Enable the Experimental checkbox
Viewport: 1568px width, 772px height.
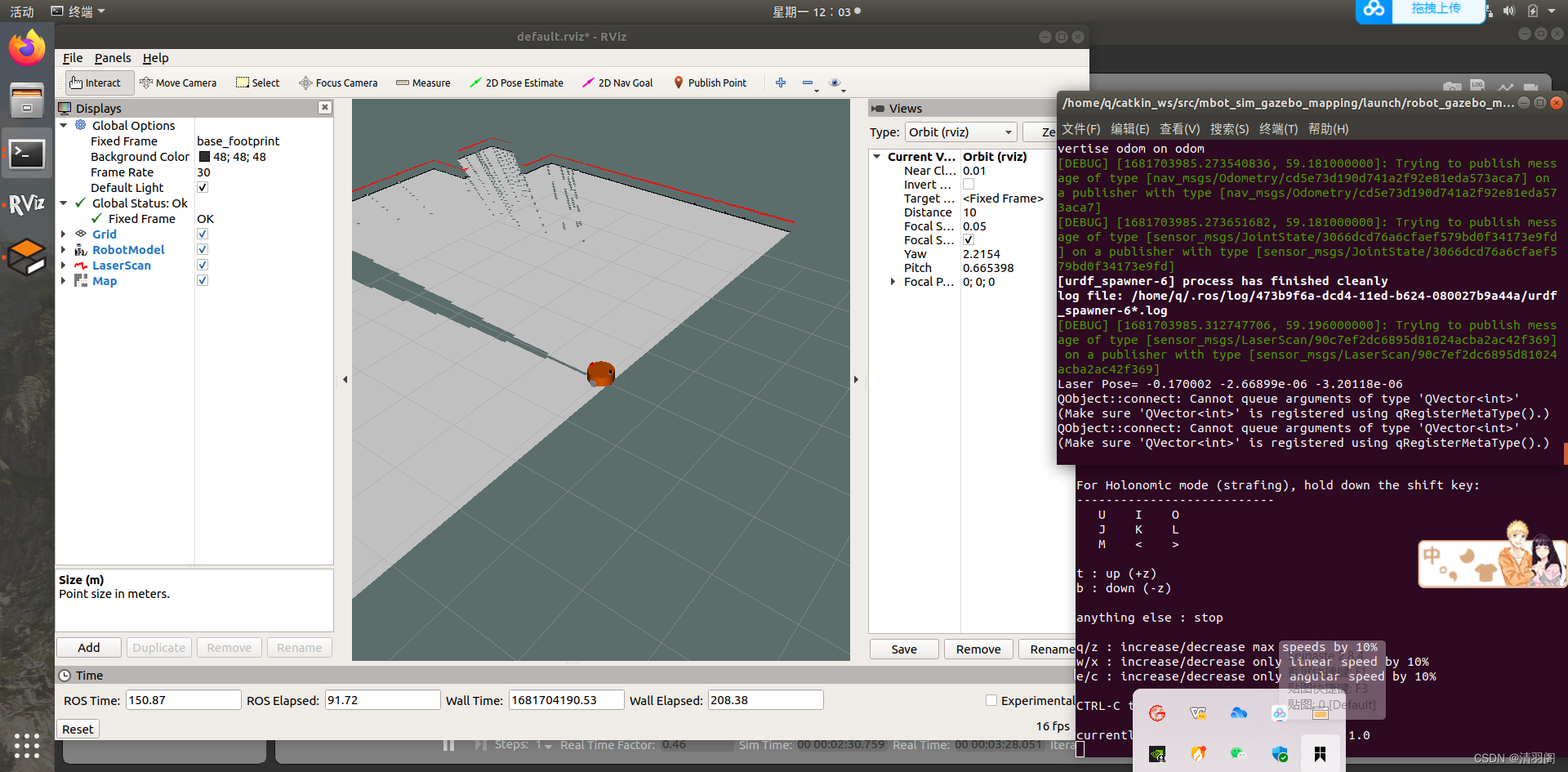[x=991, y=700]
